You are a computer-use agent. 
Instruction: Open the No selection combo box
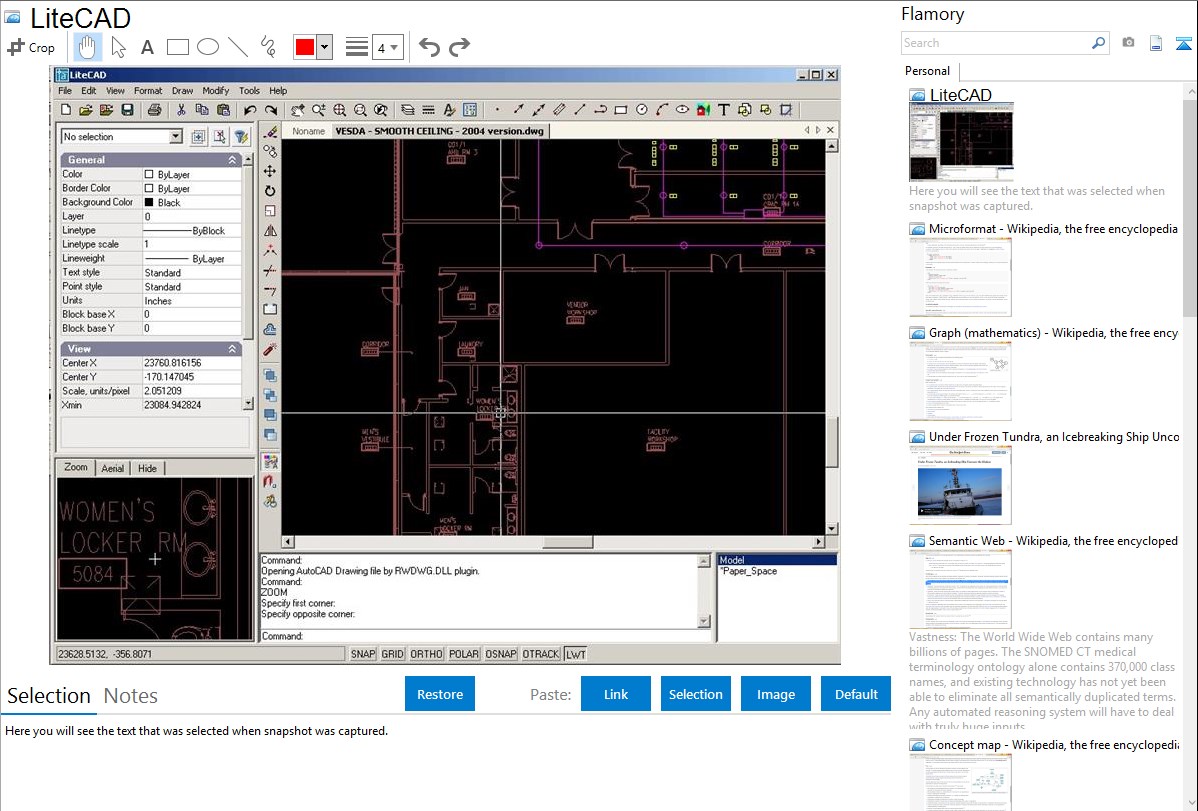click(x=121, y=137)
